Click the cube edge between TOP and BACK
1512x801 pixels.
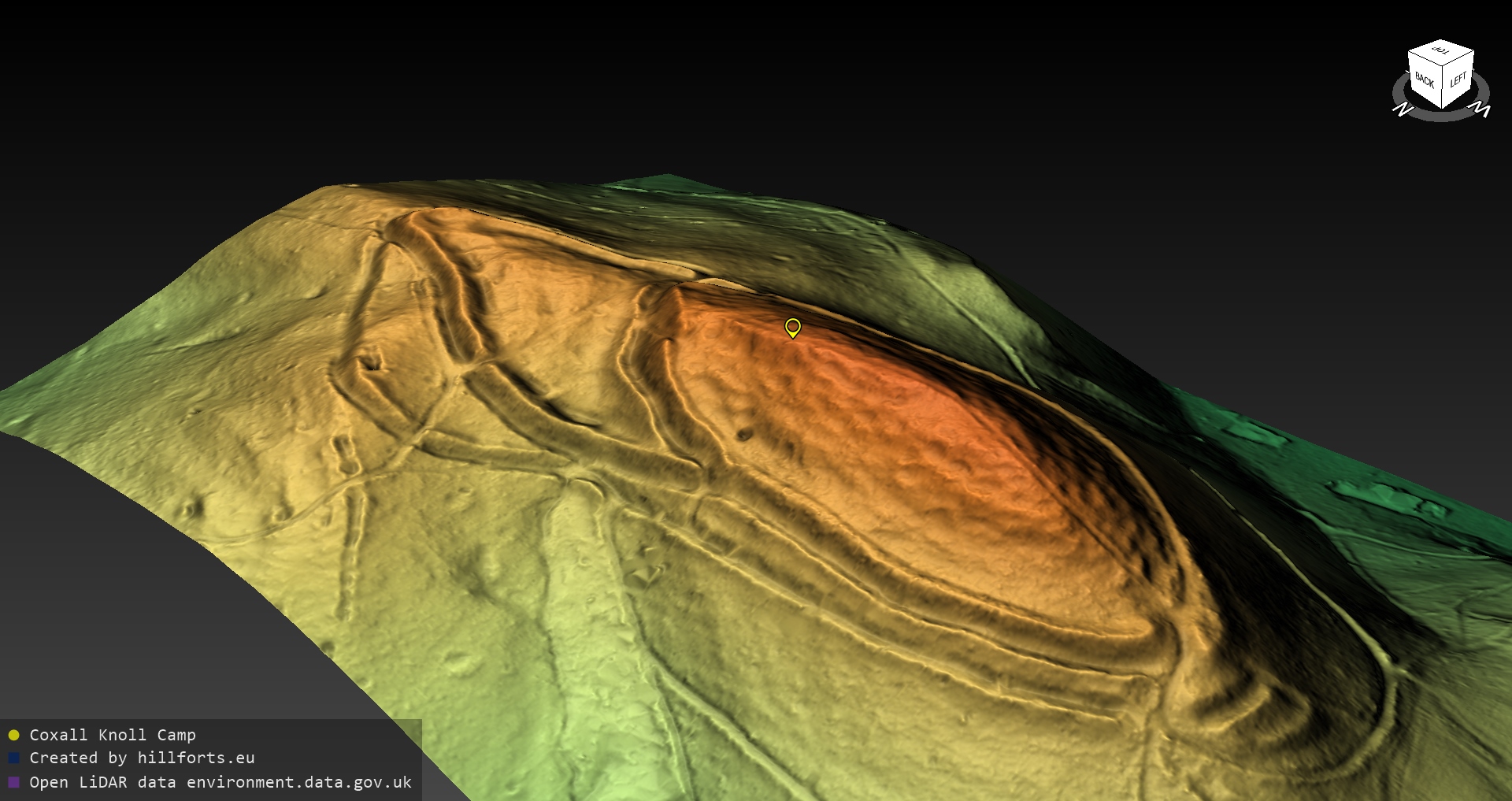[x=1424, y=60]
